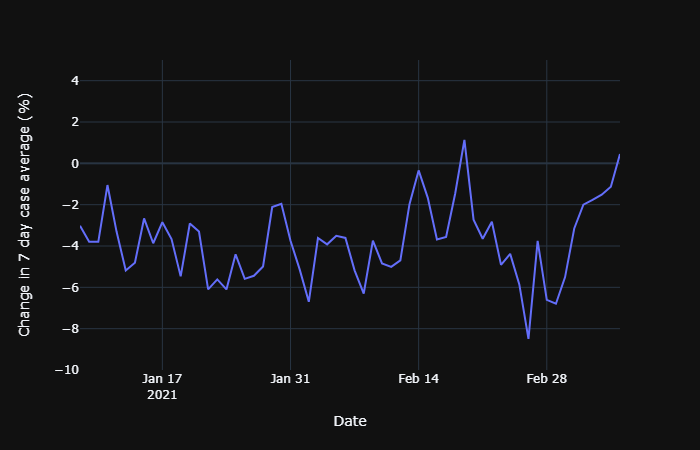Click the y-axis tick label "−8"
This screenshot has width=700, height=450.
click(71, 329)
